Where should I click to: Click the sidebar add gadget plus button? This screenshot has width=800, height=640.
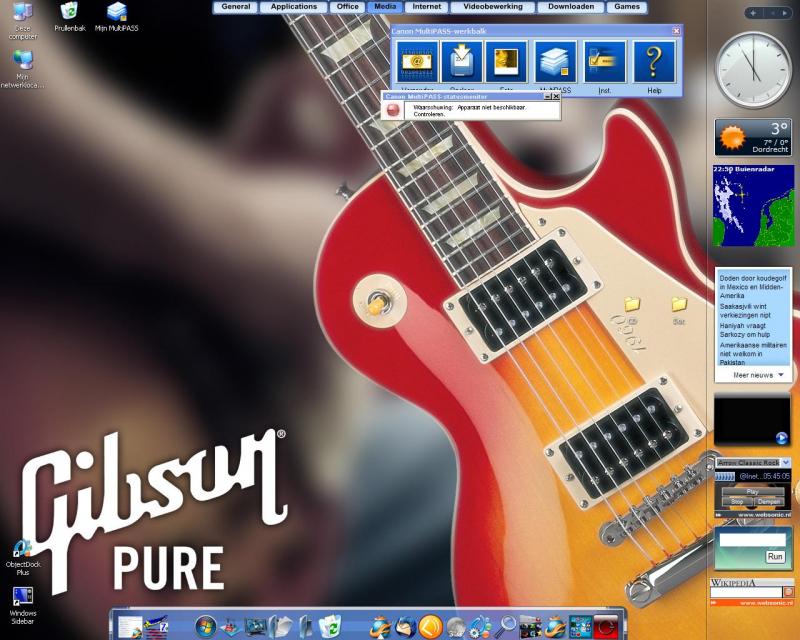point(753,13)
